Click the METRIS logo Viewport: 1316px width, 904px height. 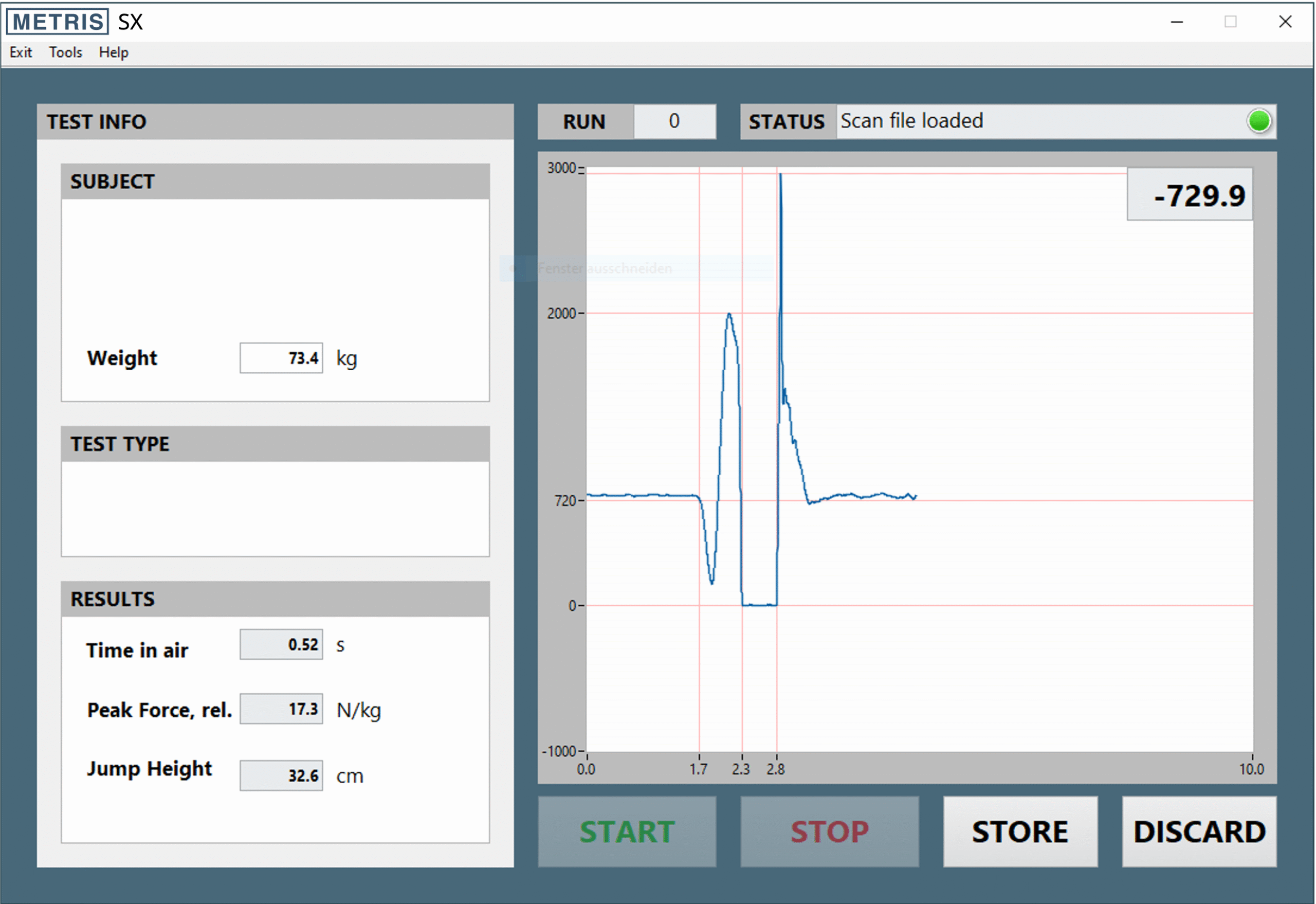pos(57,22)
